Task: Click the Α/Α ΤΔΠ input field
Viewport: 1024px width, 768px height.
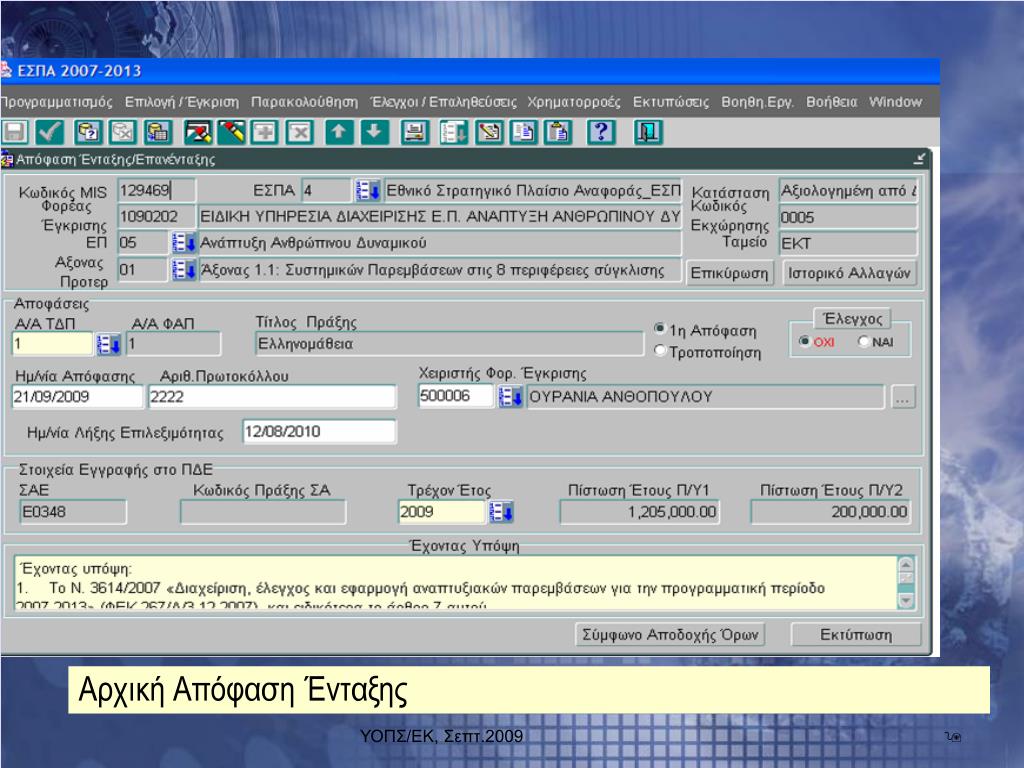Action: 52,344
